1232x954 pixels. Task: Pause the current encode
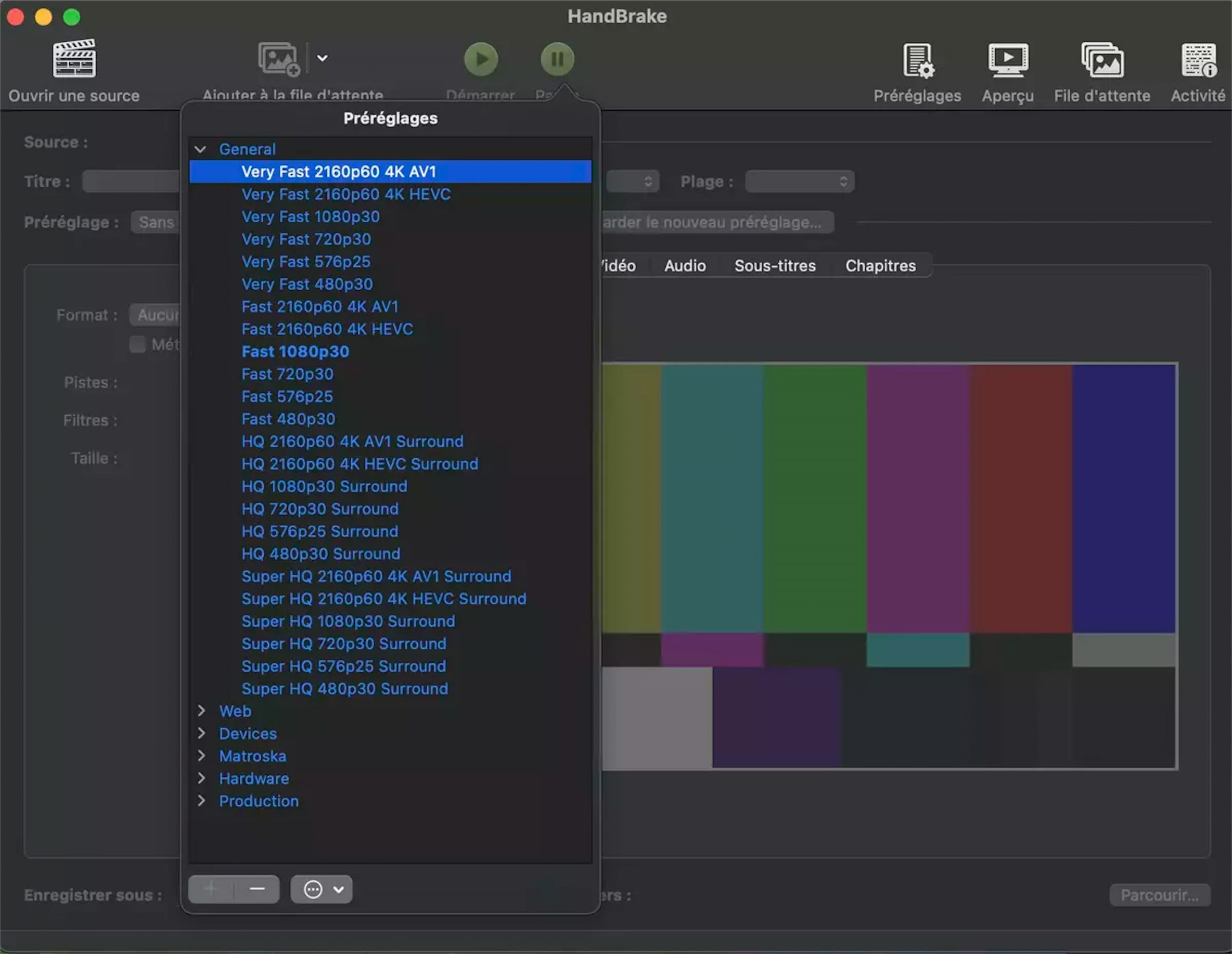tap(557, 59)
